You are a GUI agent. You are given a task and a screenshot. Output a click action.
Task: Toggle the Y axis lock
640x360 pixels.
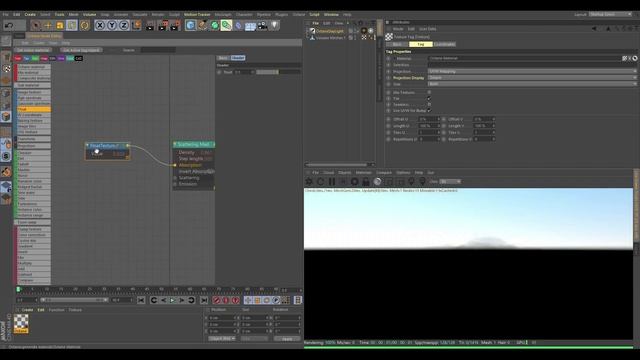[112, 25]
